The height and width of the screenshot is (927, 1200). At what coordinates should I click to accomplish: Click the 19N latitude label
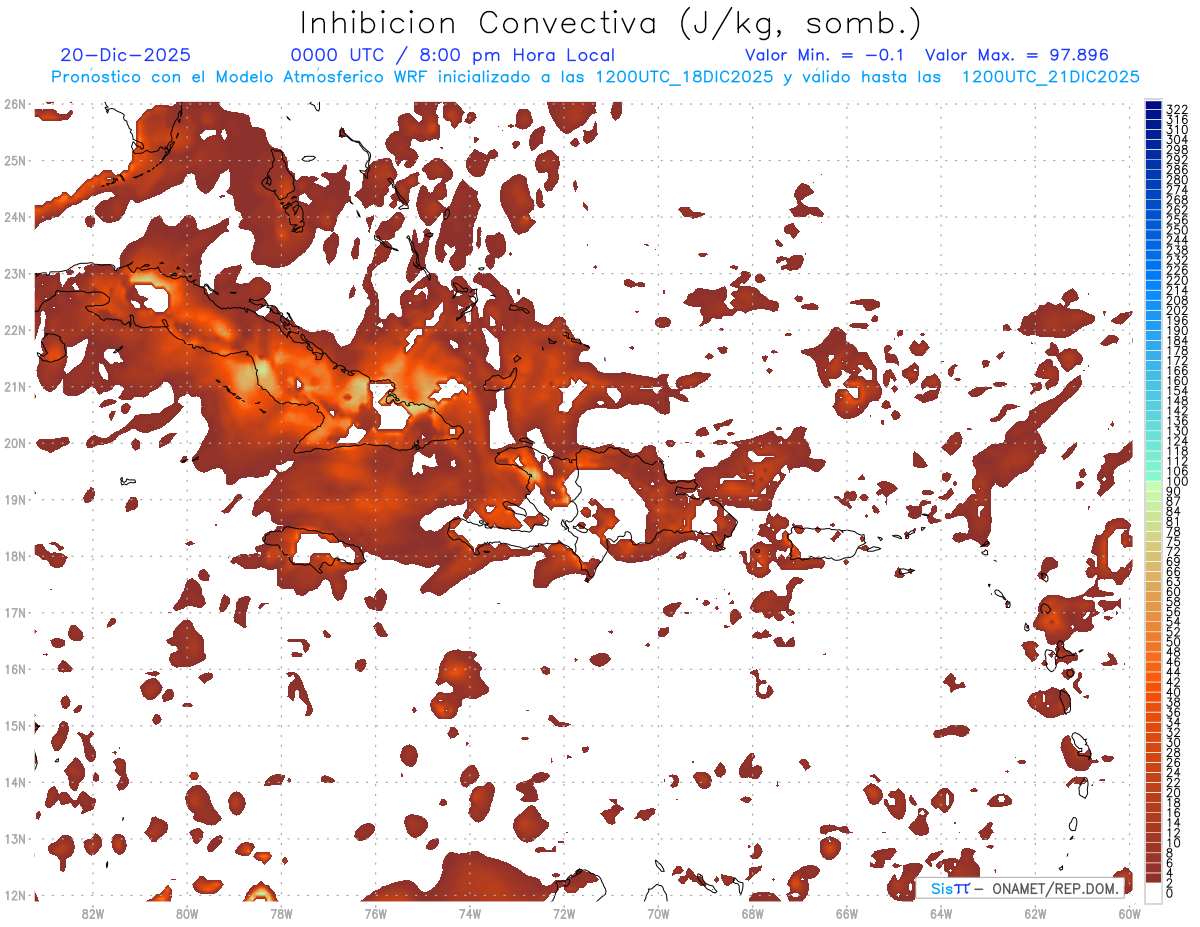(x=14, y=499)
